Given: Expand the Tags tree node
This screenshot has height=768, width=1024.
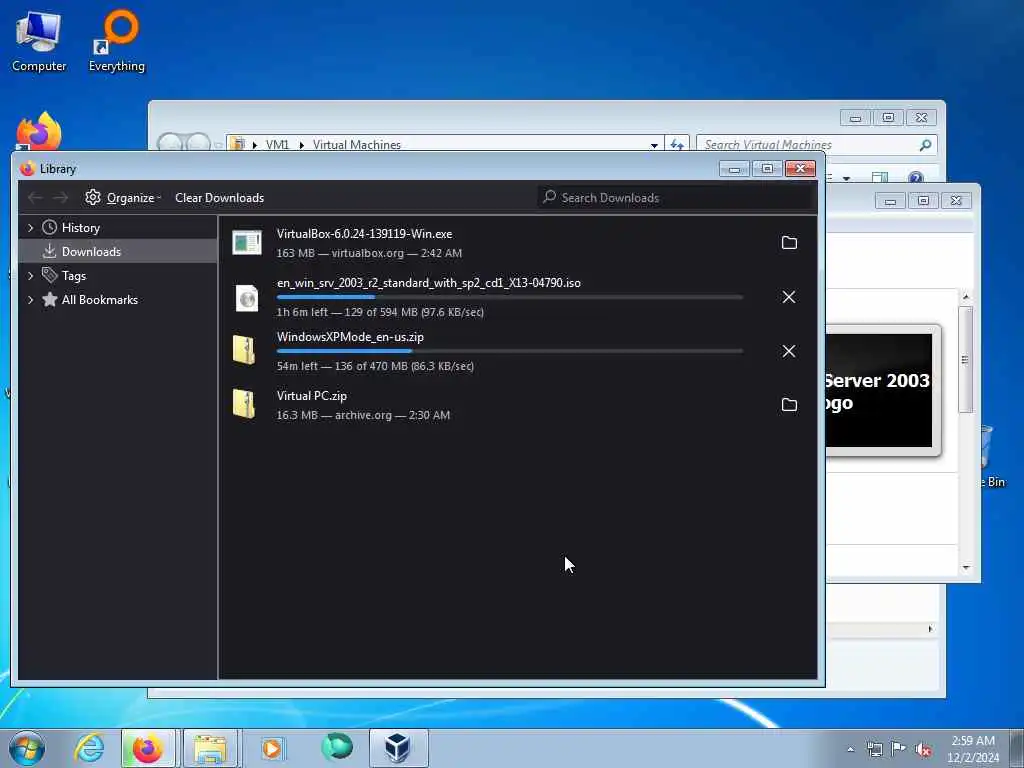Looking at the screenshot, I should pos(30,276).
